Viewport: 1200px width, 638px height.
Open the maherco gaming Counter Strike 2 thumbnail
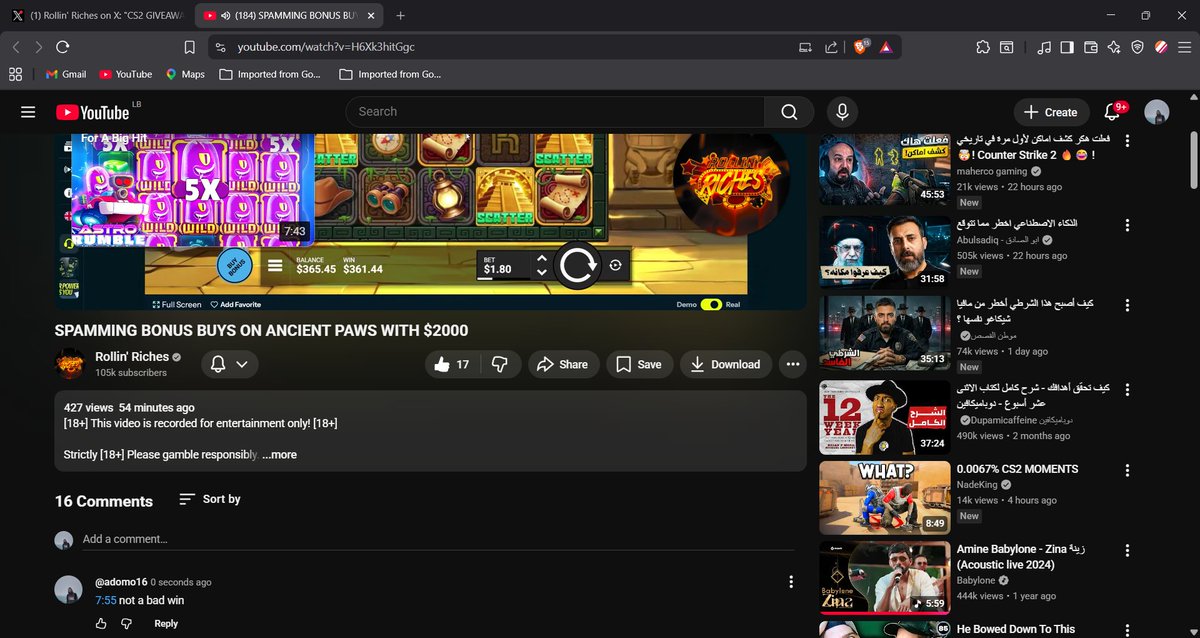pos(885,169)
